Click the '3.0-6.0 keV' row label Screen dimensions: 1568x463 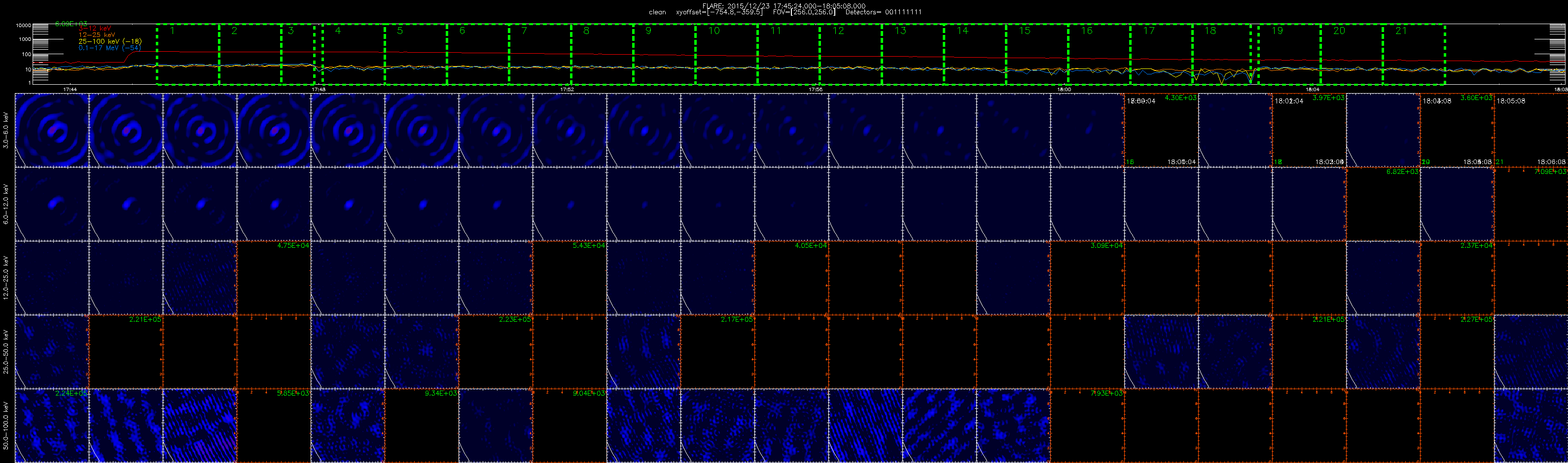click(x=6, y=130)
